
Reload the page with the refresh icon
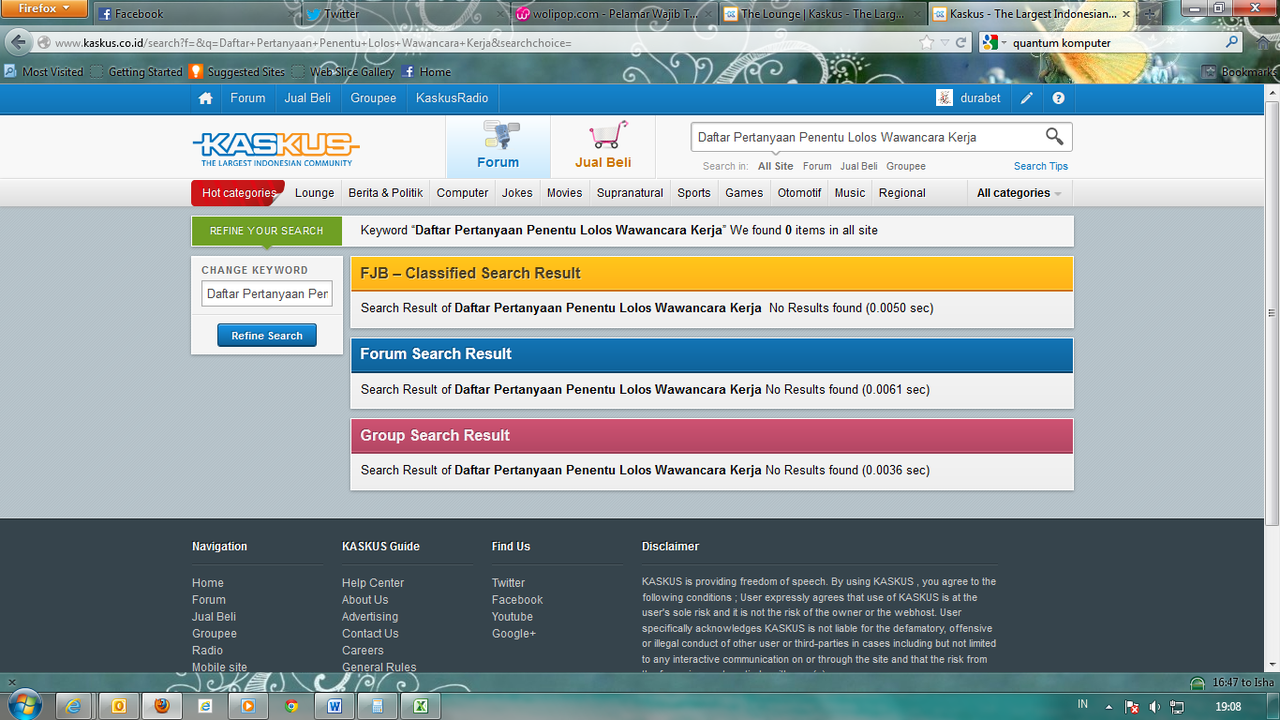pyautogui.click(x=961, y=43)
